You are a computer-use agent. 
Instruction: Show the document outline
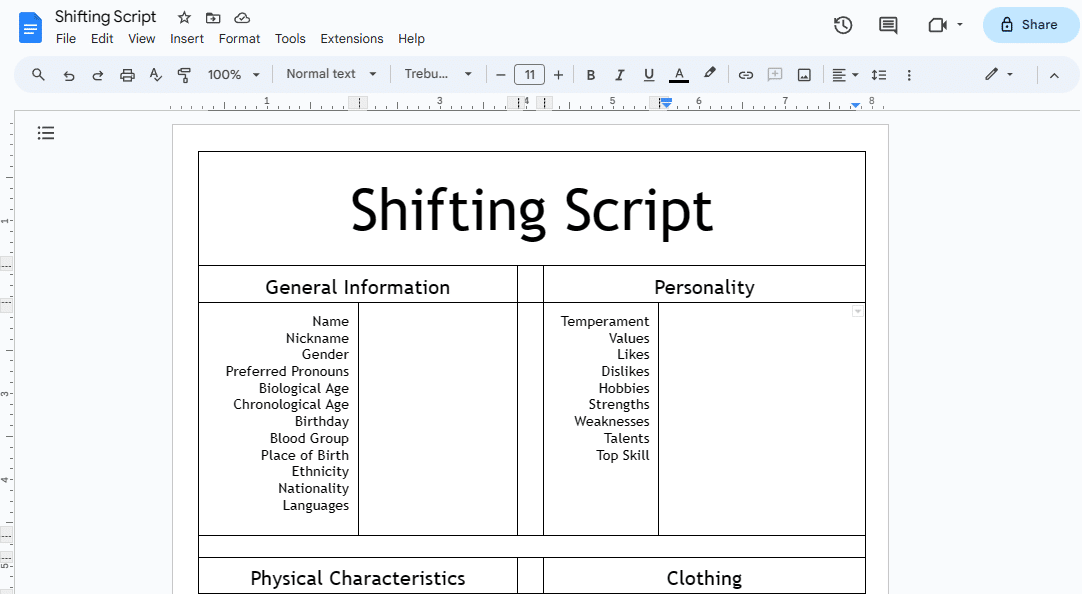[x=46, y=132]
